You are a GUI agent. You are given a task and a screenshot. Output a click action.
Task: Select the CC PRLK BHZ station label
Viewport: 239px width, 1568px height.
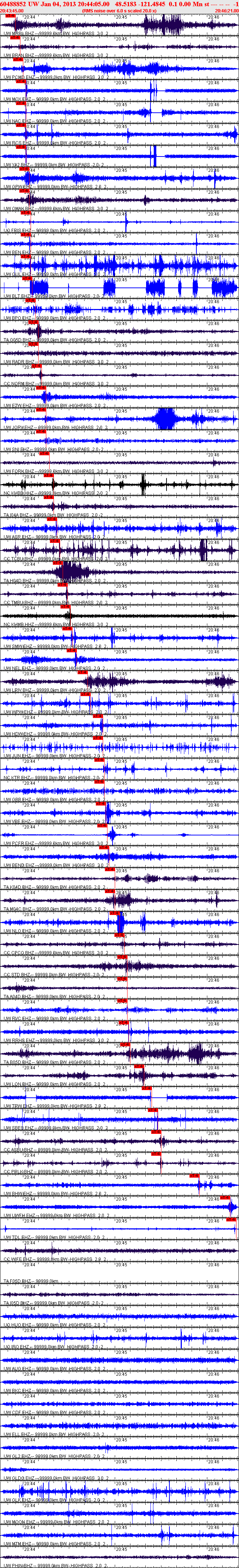click(56, 1172)
